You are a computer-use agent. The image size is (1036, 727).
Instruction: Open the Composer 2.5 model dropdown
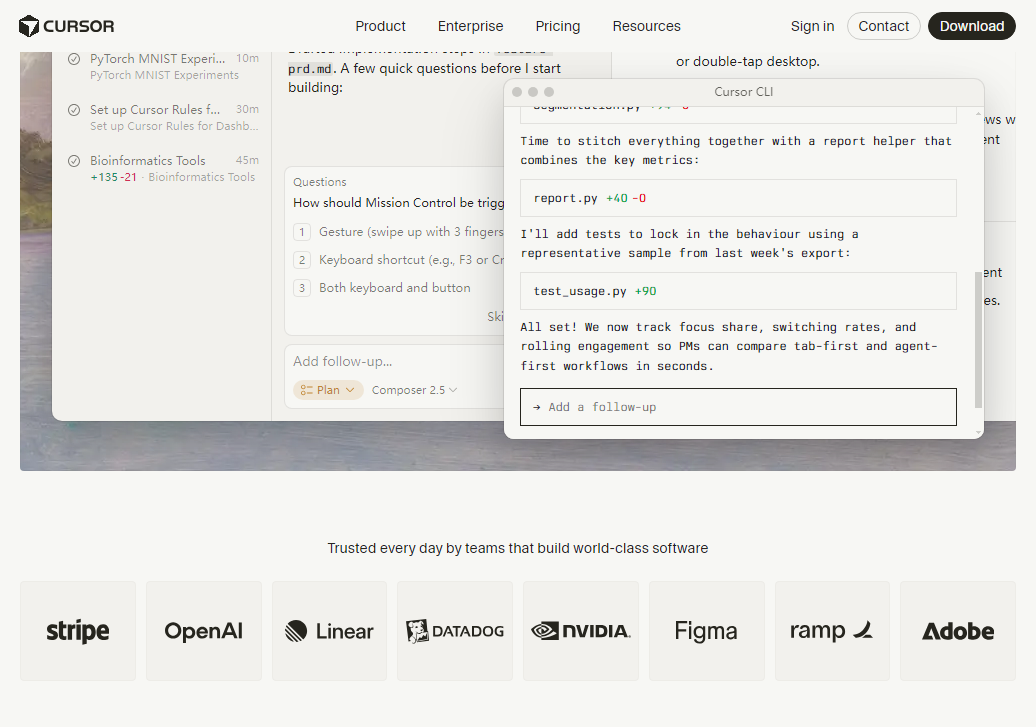[414, 390]
